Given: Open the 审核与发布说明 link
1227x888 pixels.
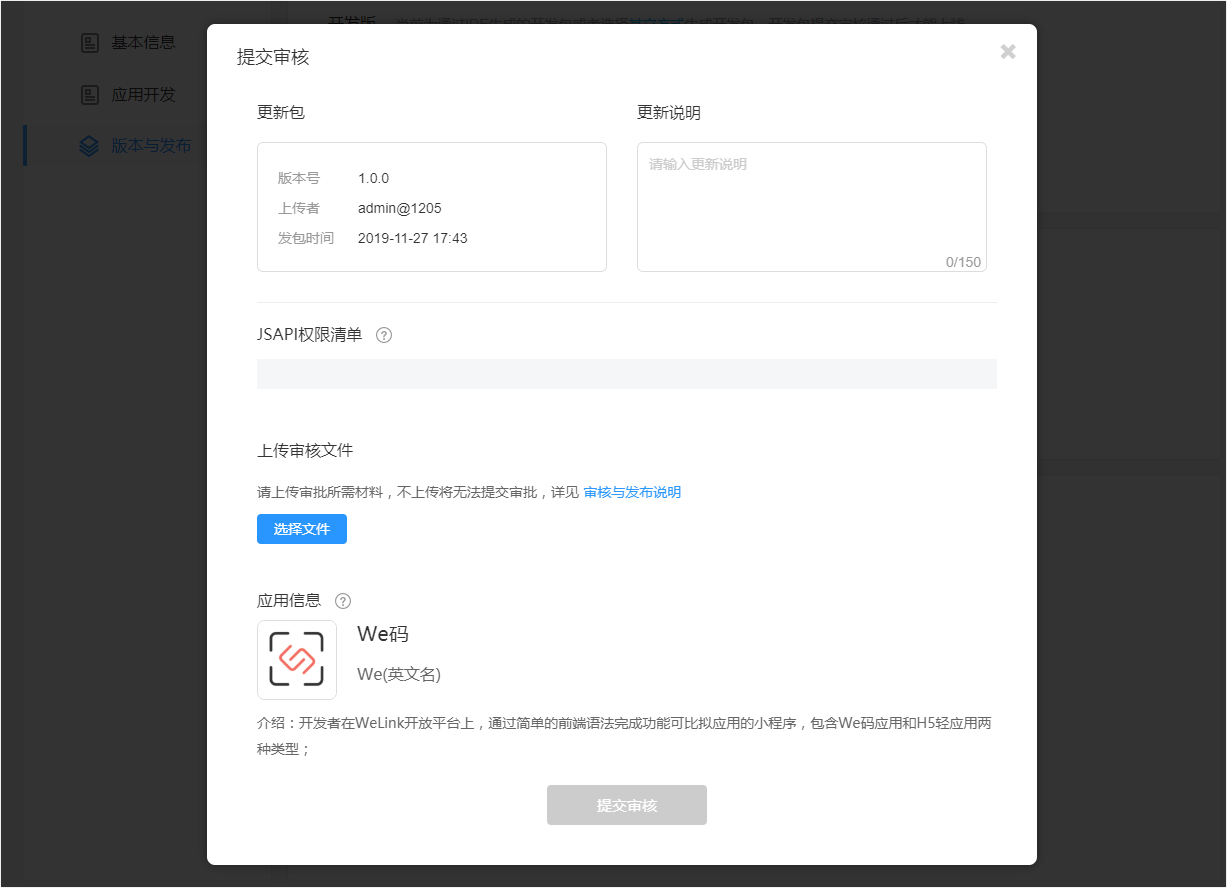Looking at the screenshot, I should pos(631,491).
